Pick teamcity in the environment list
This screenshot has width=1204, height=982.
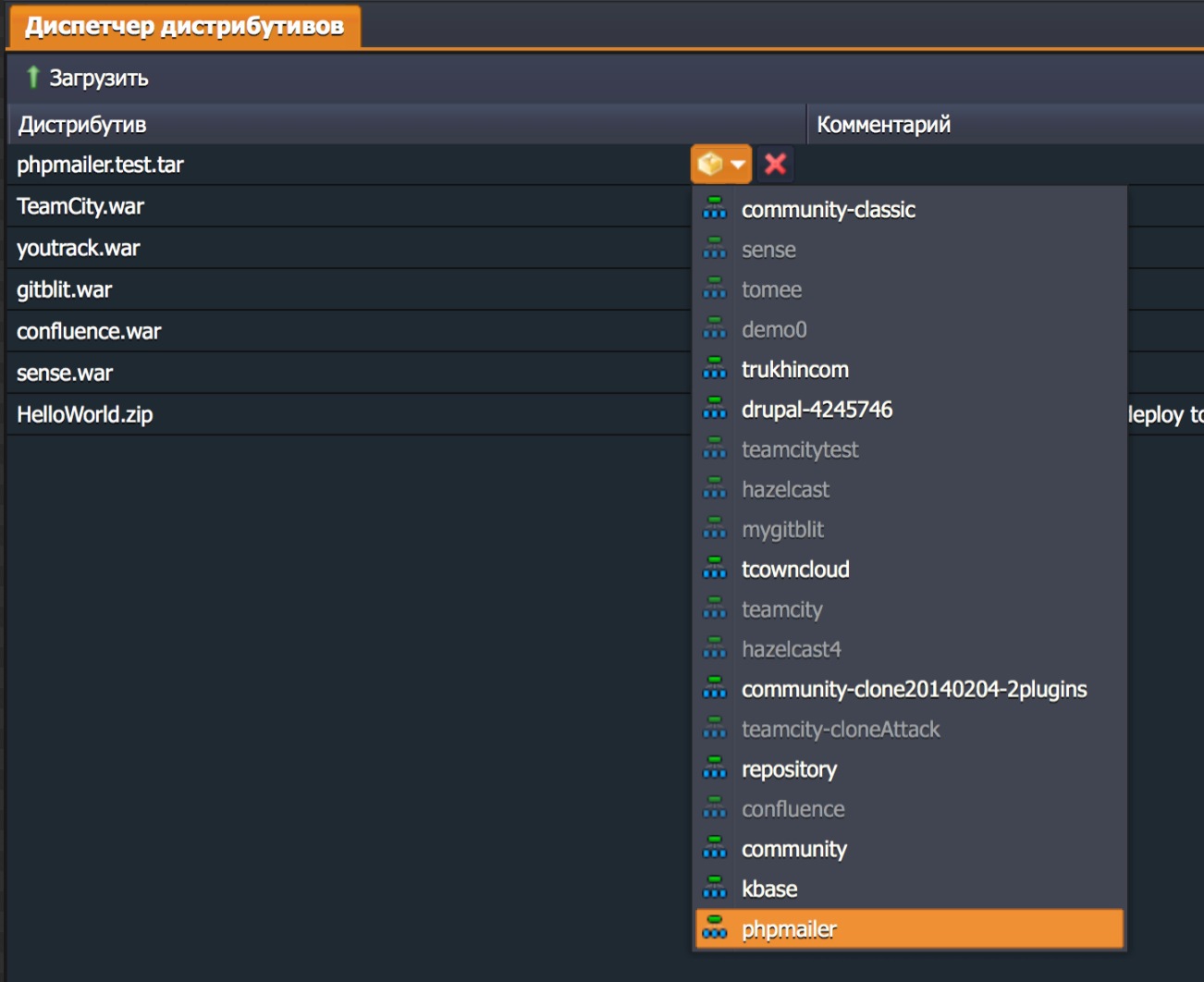(910, 609)
